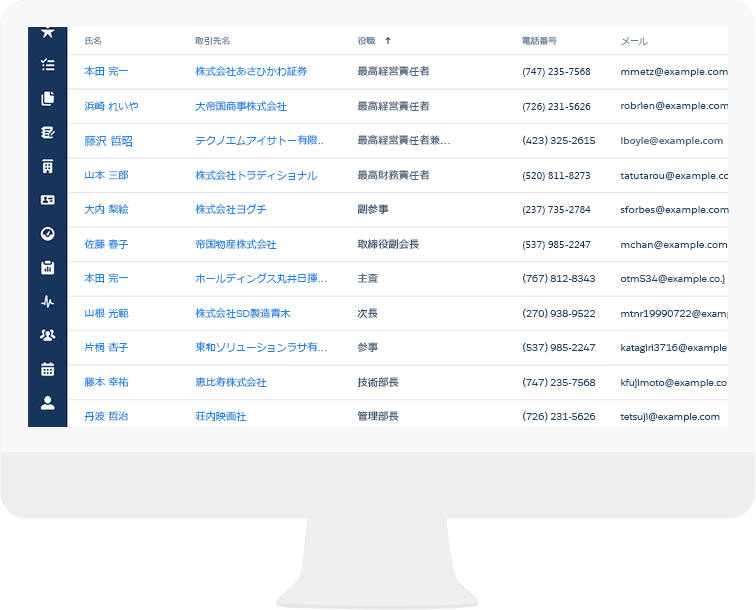Click the accounts building icon in sidebar
This screenshot has width=756, height=610.
click(x=47, y=166)
